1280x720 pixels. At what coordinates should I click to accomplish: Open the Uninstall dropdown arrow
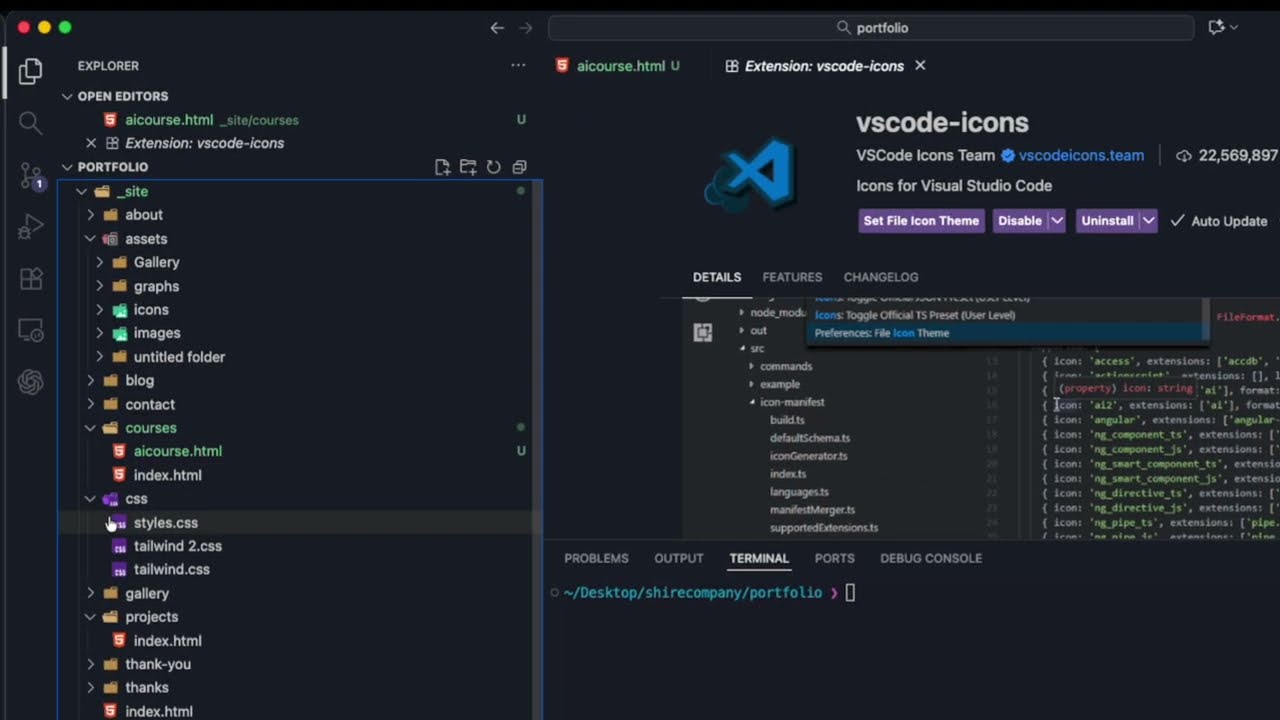point(1148,221)
